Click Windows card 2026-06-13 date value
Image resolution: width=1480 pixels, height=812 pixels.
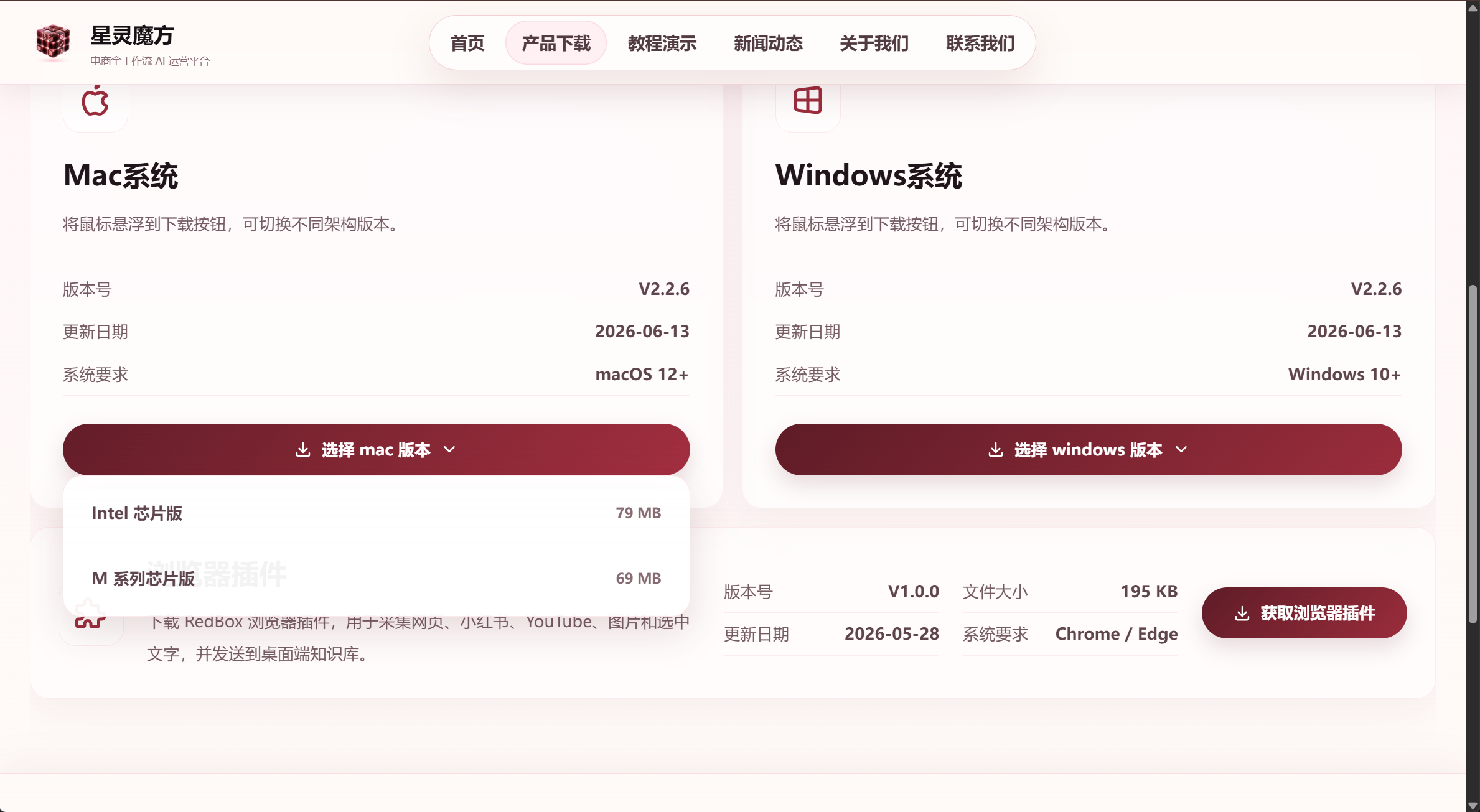pos(1354,332)
